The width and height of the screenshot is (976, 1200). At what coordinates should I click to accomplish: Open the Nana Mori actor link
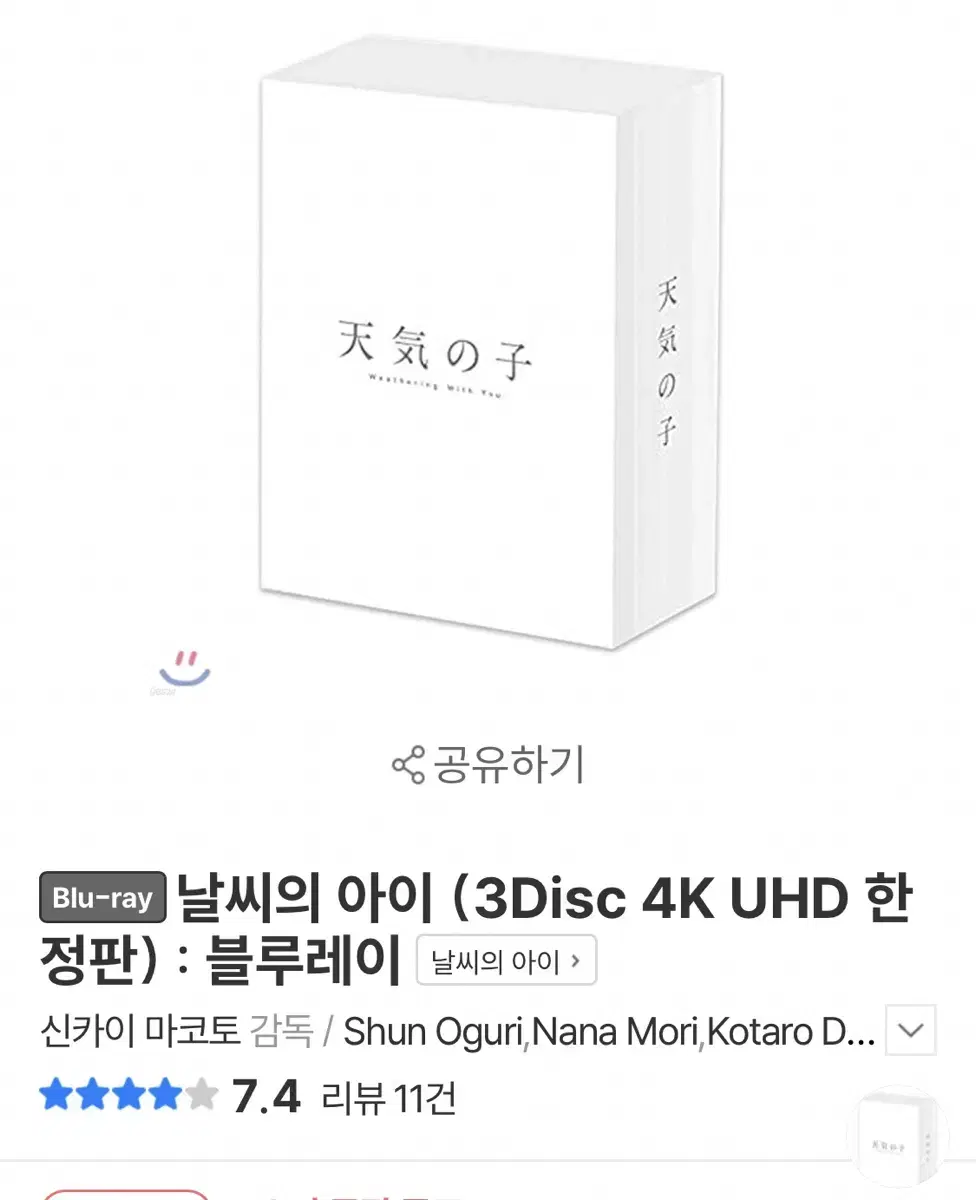coord(613,1030)
